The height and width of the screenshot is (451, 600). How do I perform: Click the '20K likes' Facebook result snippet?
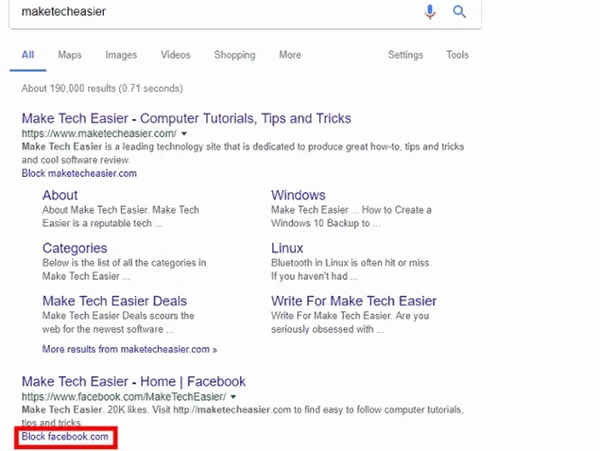tap(243, 416)
